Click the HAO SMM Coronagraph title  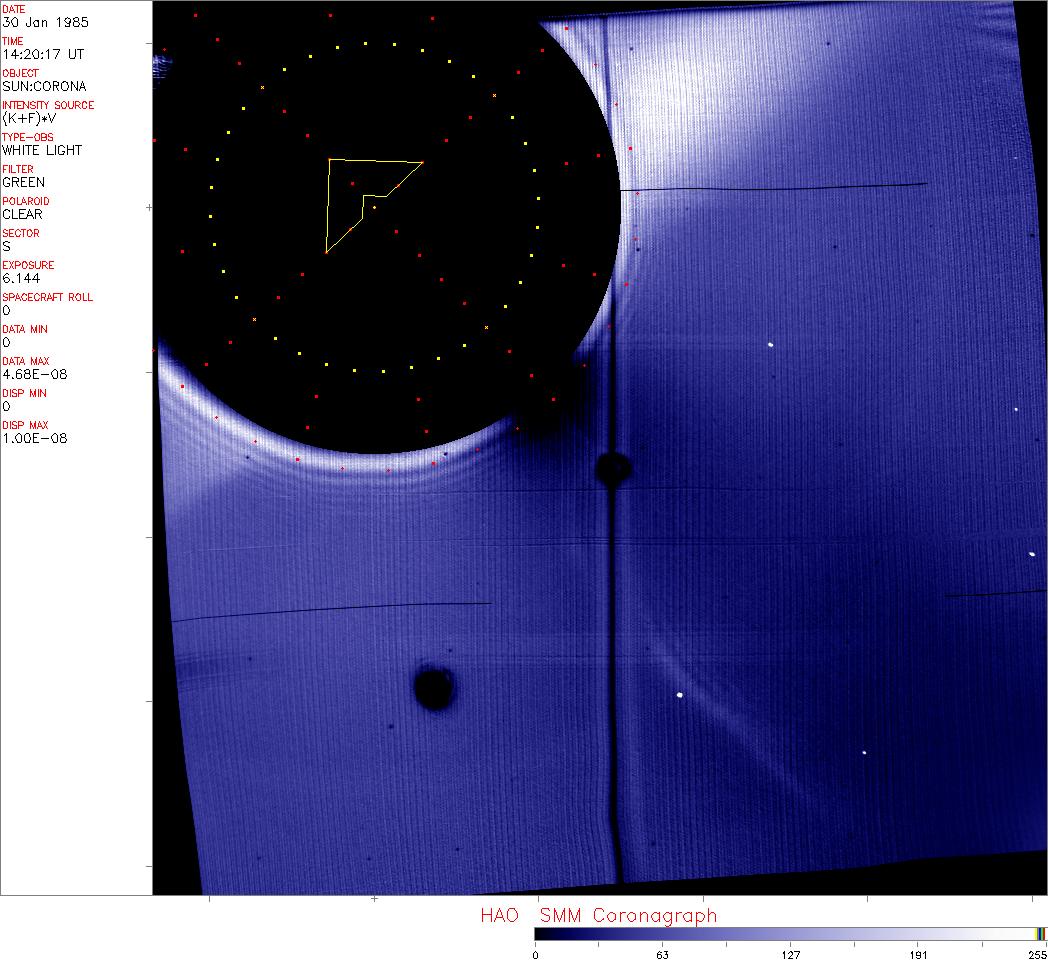pyautogui.click(x=598, y=916)
